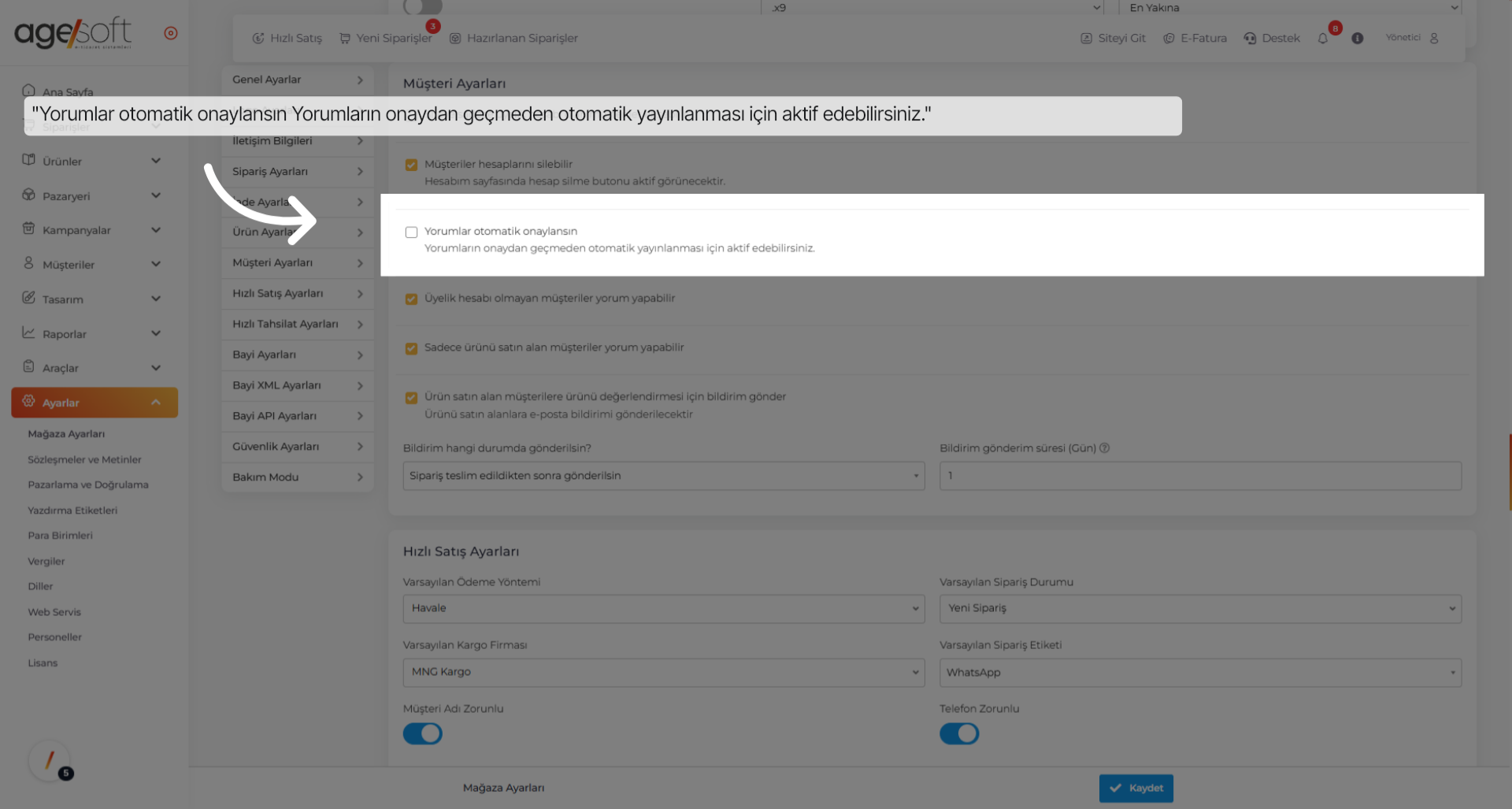Open Yazdırma Etiketleri submenu item
The width and height of the screenshot is (1512, 809).
pyautogui.click(x=72, y=510)
